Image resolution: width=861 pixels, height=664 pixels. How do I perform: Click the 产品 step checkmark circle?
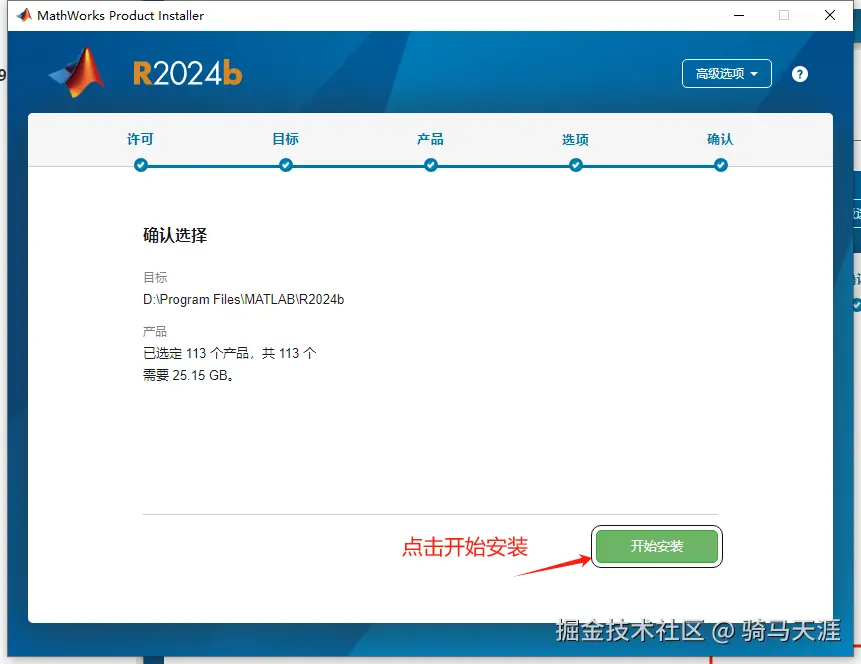[430, 165]
